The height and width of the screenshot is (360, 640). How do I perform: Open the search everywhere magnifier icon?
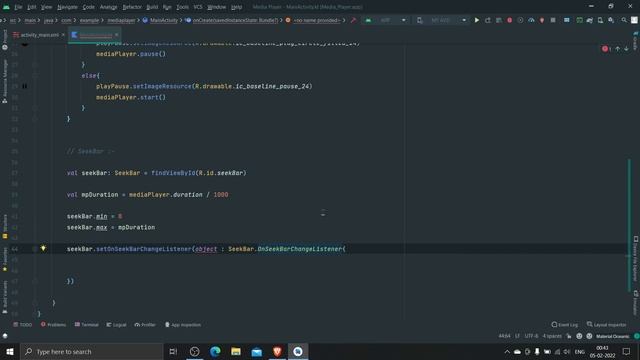(624, 20)
